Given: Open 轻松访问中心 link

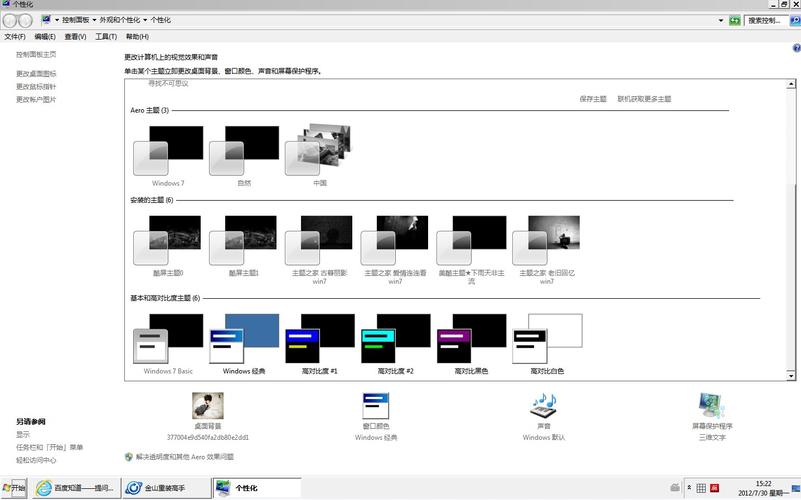Looking at the screenshot, I should [x=36, y=460].
